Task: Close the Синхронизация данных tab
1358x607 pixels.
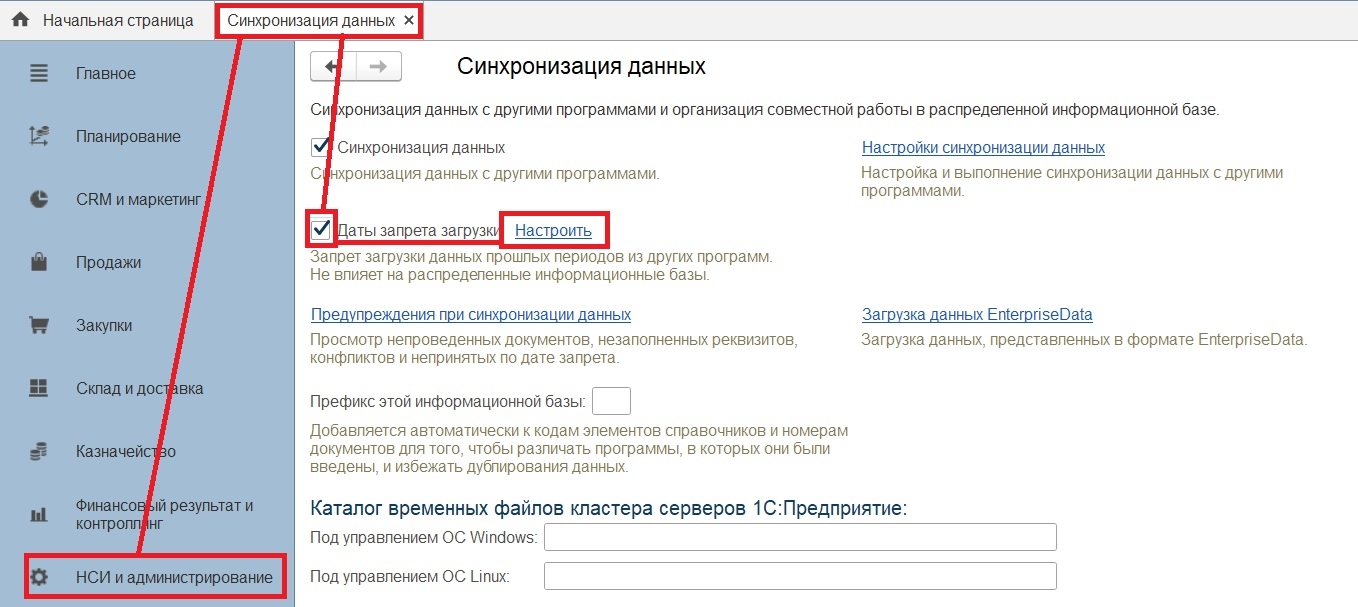Action: pyautogui.click(x=409, y=20)
